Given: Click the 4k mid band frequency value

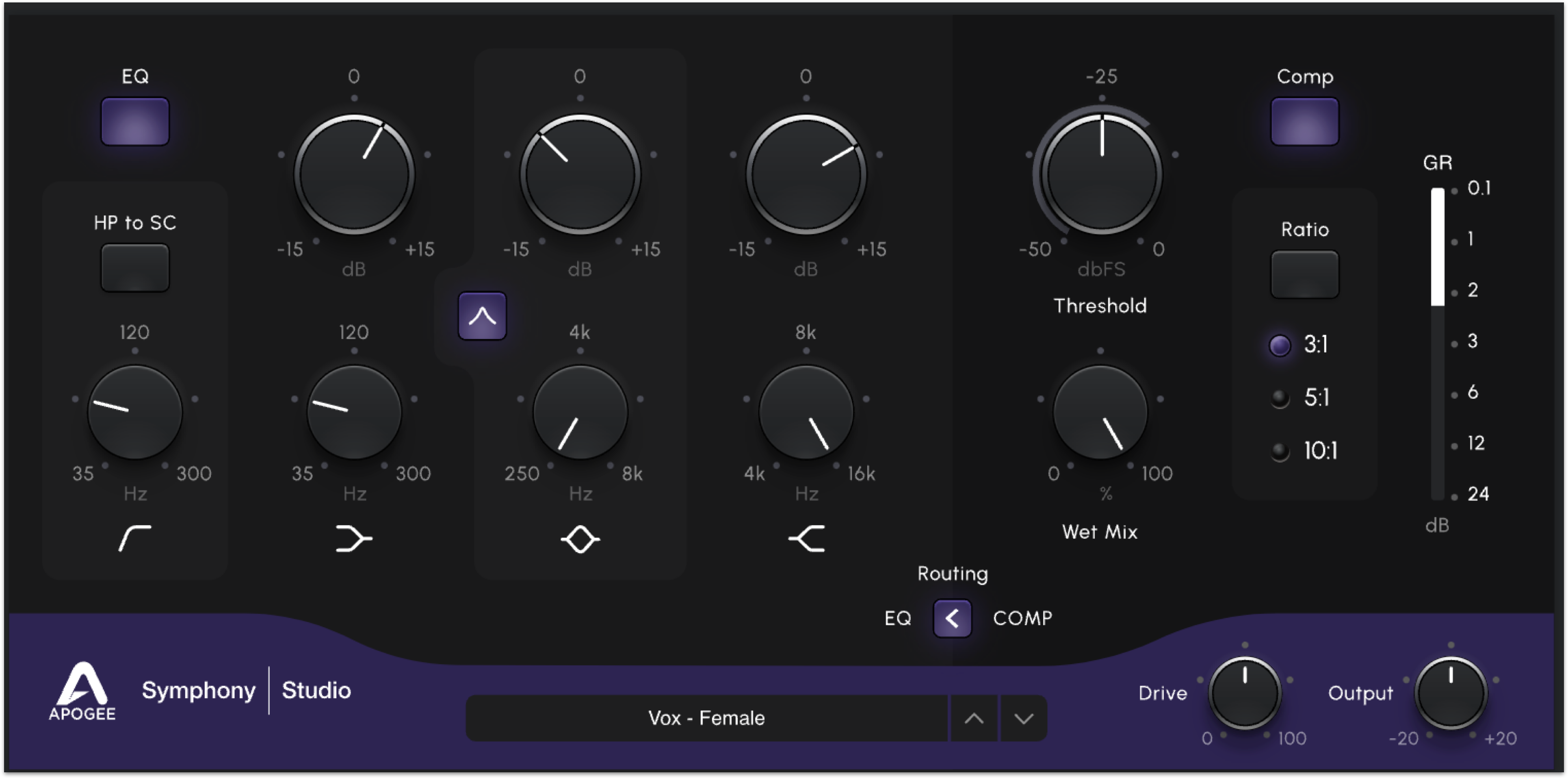Looking at the screenshot, I should point(580,332).
